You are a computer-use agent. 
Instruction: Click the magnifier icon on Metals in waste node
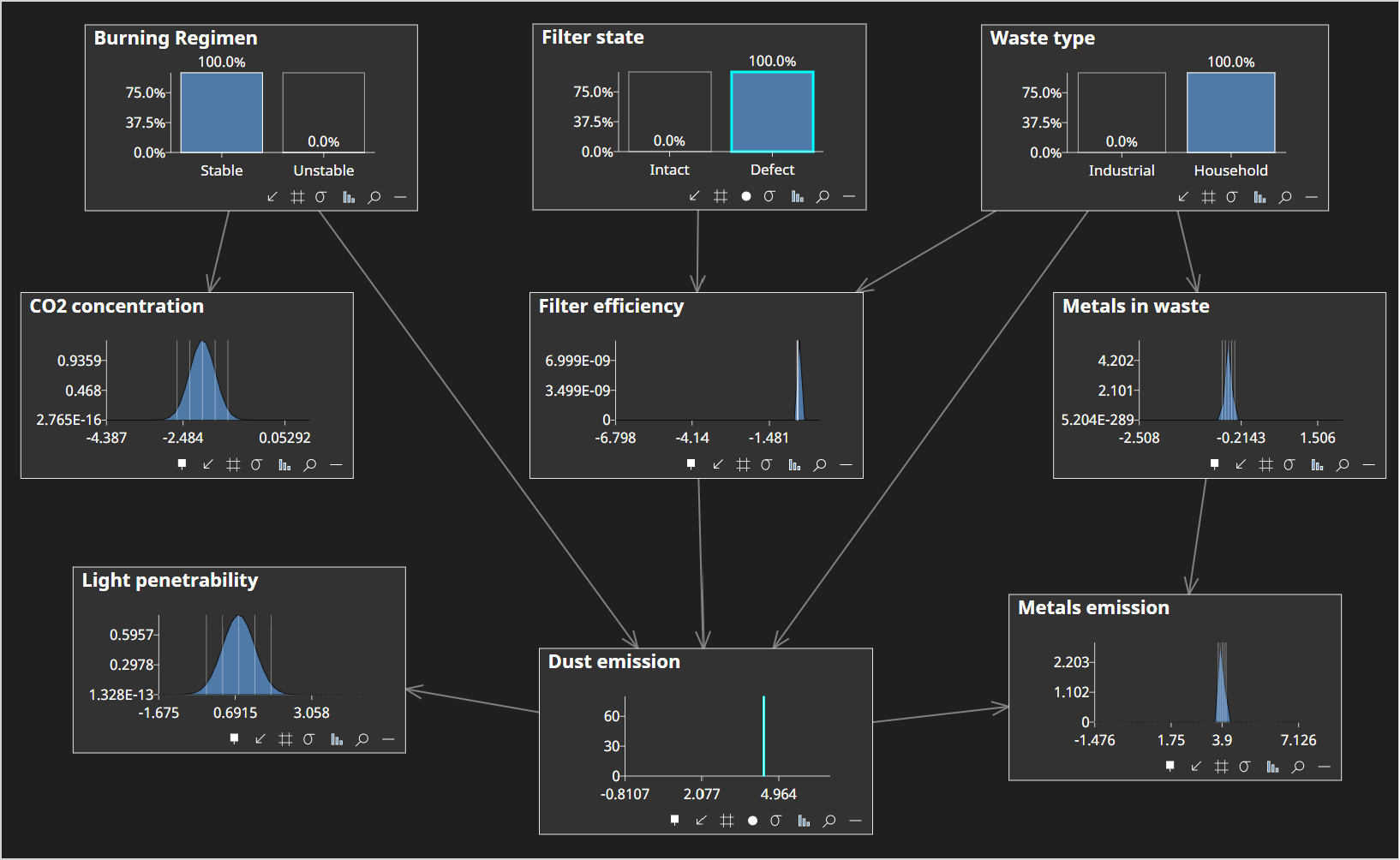(x=1341, y=464)
